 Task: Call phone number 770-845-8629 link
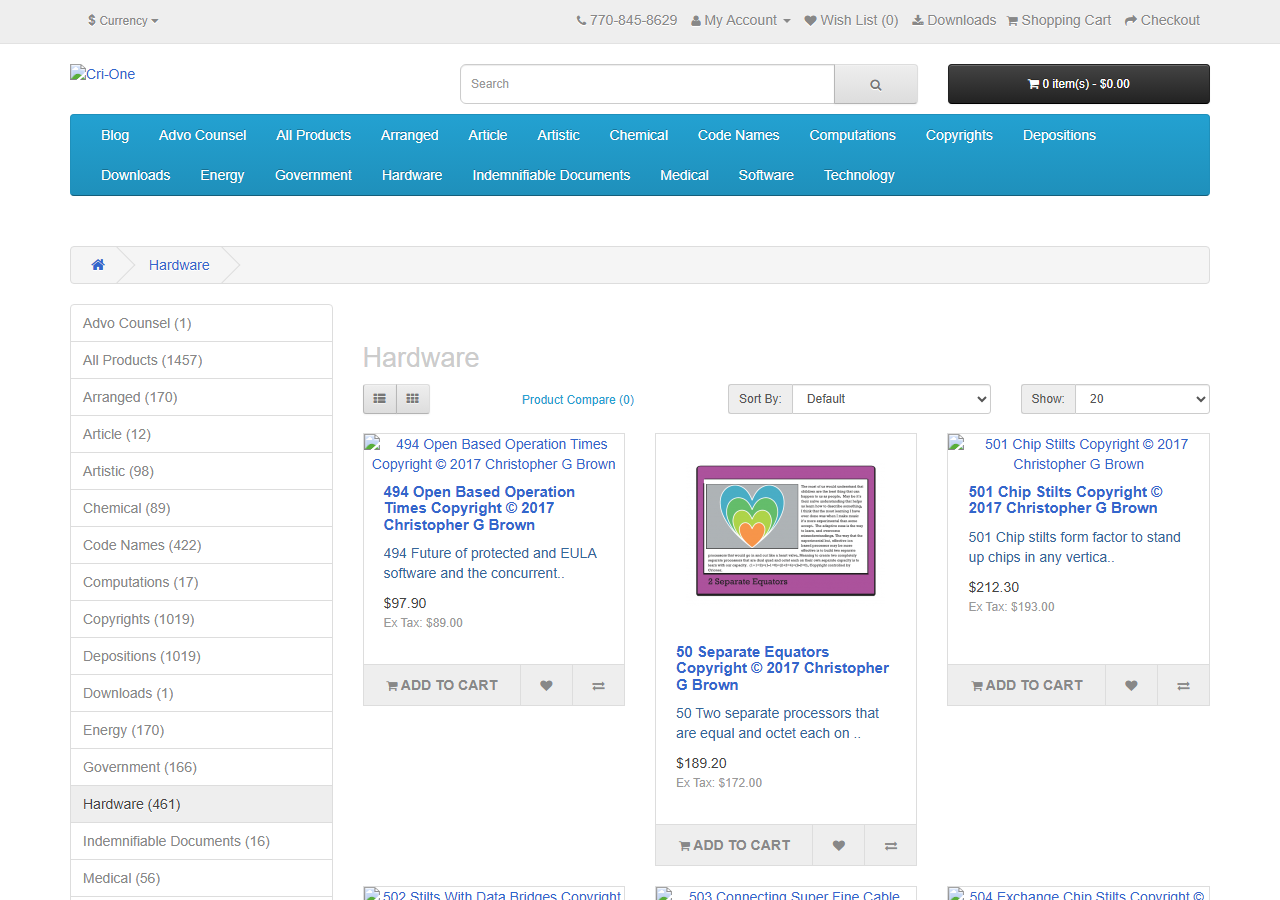(x=627, y=20)
